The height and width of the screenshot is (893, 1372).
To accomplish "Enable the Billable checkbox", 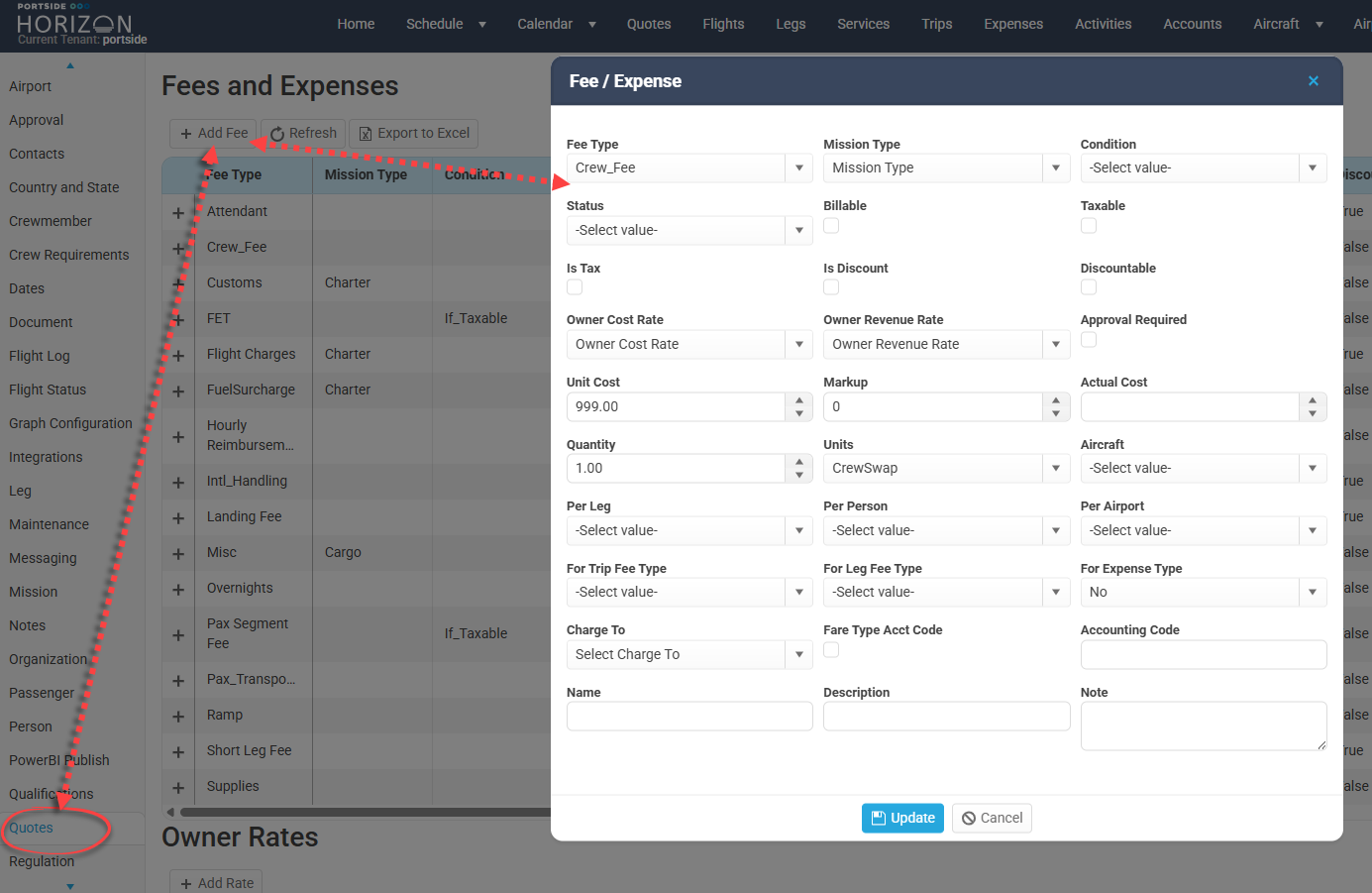I will click(831, 226).
